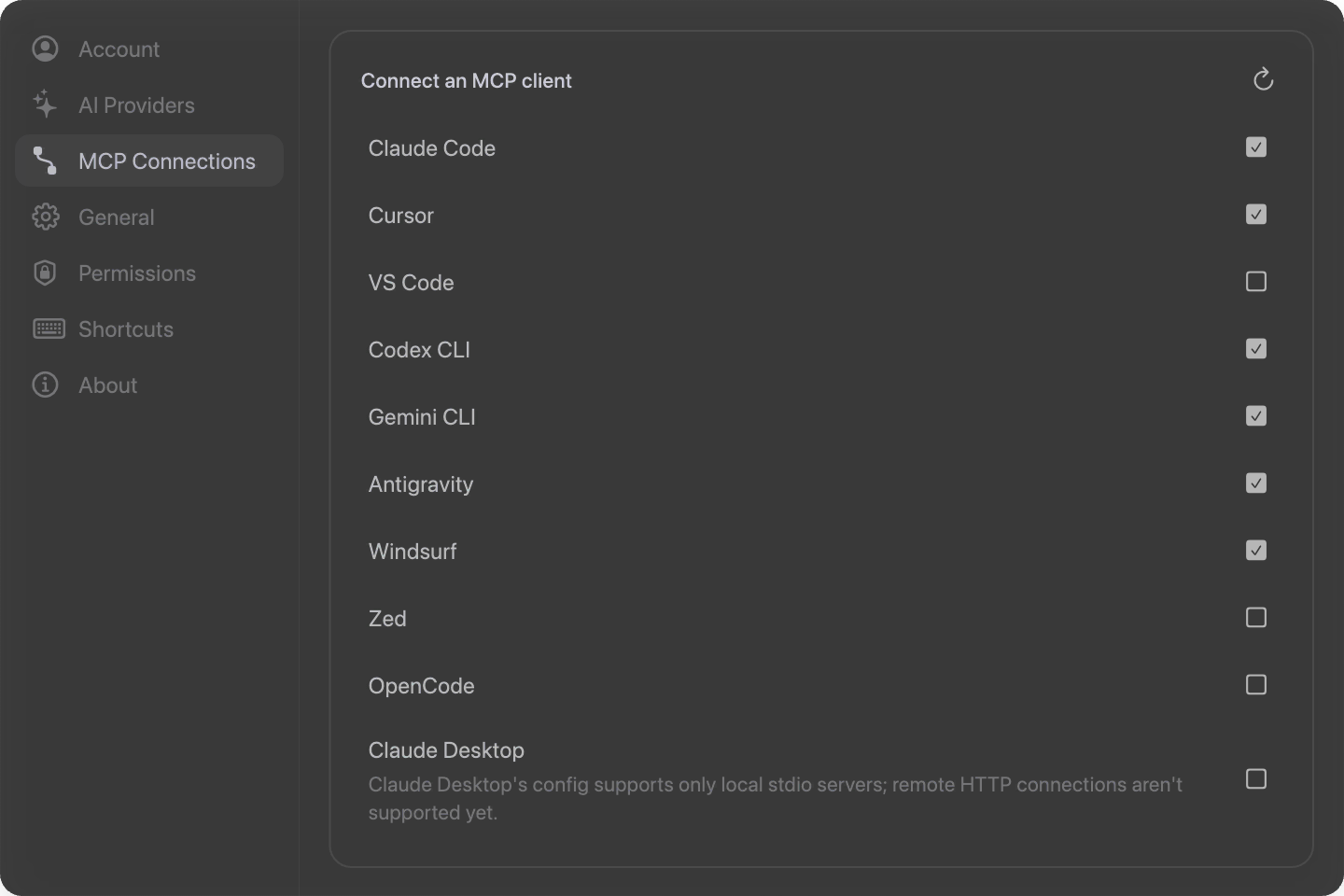The image size is (1344, 896).
Task: Click the "Claude Code" client label
Action: coord(432,148)
